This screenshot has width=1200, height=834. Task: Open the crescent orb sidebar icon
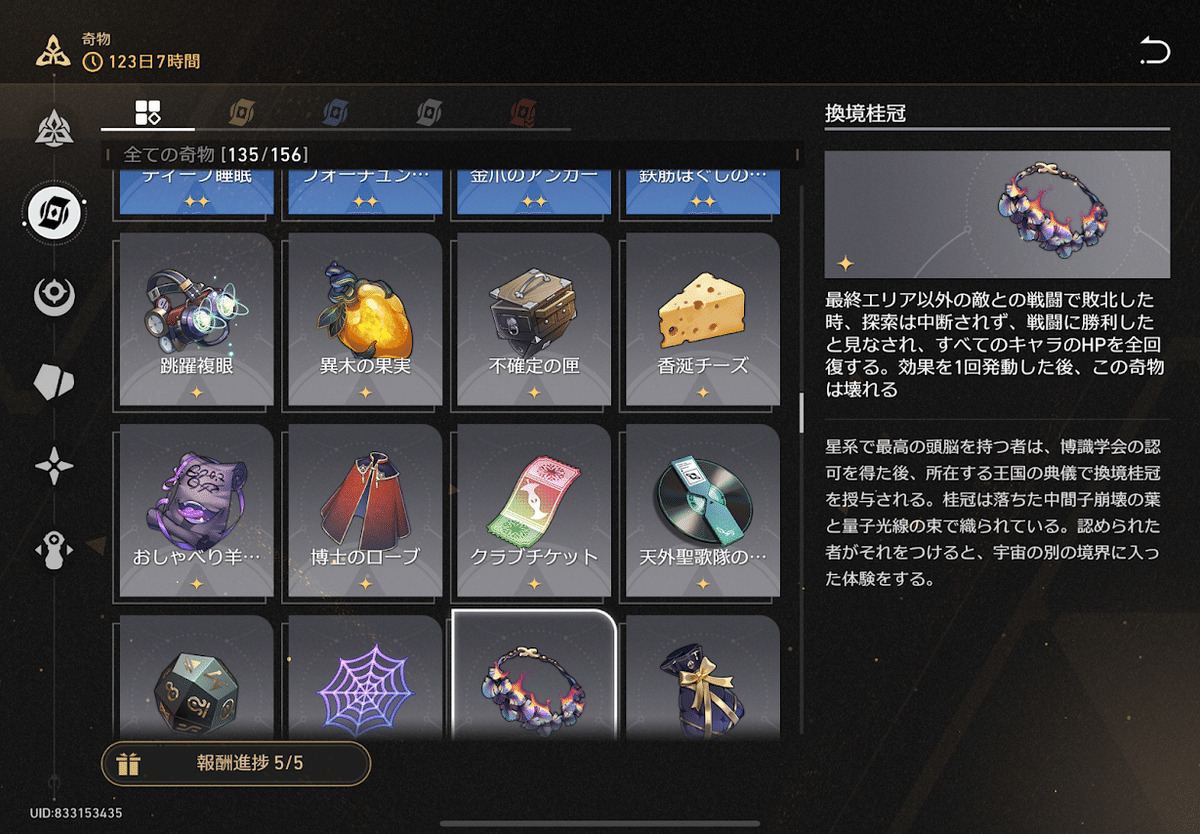(x=54, y=297)
